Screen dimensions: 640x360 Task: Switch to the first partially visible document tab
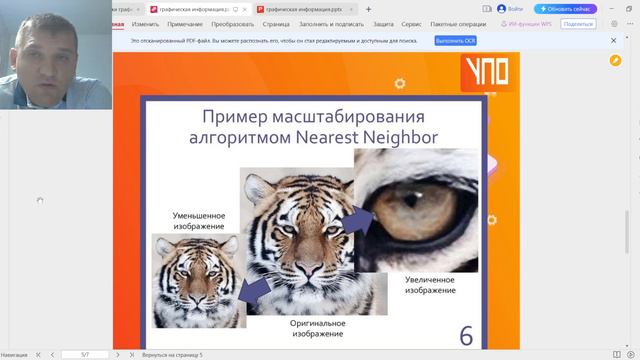pyautogui.click(x=127, y=9)
